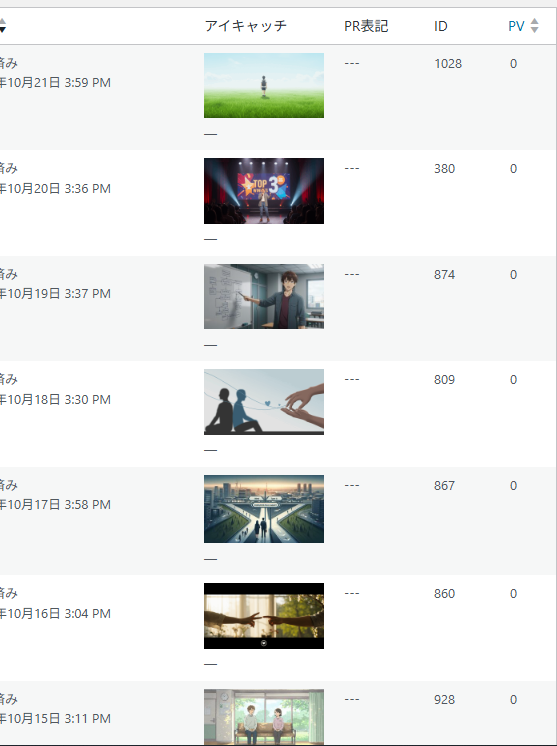The image size is (557, 746).
Task: Click the 10月17日 3:58 PM date entry
Action: coord(55,504)
